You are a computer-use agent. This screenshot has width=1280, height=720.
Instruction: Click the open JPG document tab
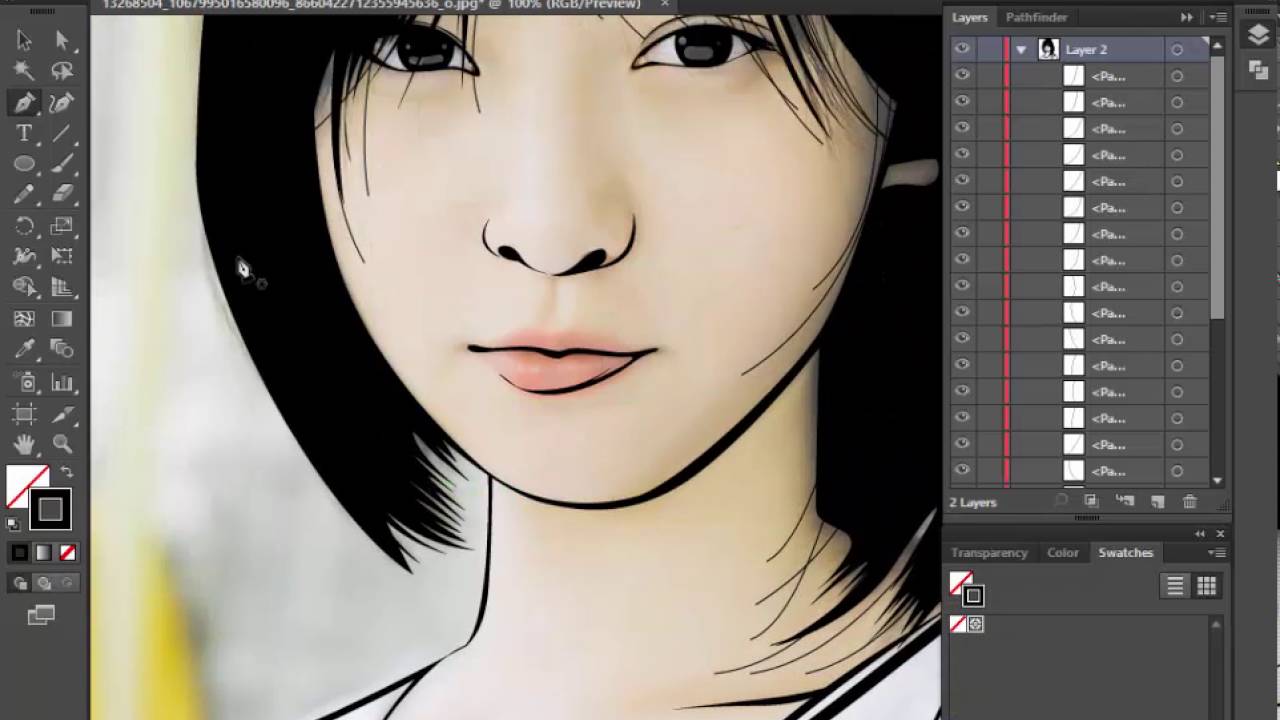[371, 5]
